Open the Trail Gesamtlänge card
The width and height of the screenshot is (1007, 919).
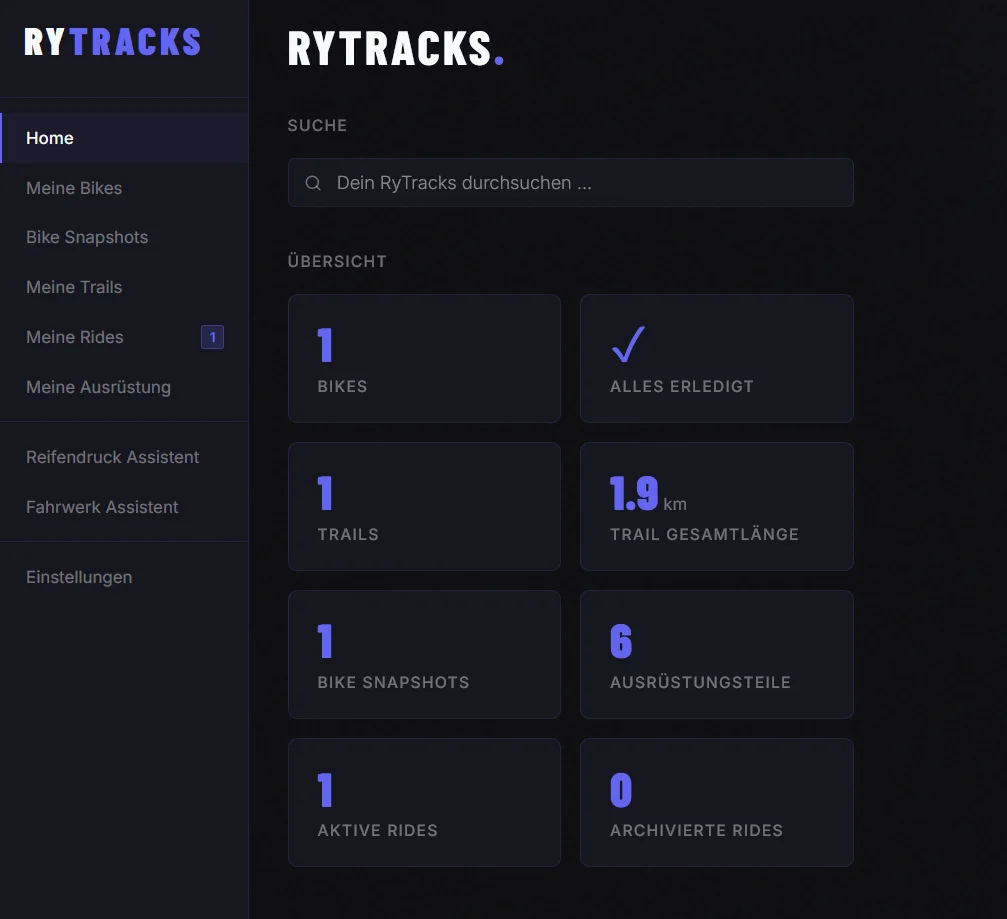717,507
